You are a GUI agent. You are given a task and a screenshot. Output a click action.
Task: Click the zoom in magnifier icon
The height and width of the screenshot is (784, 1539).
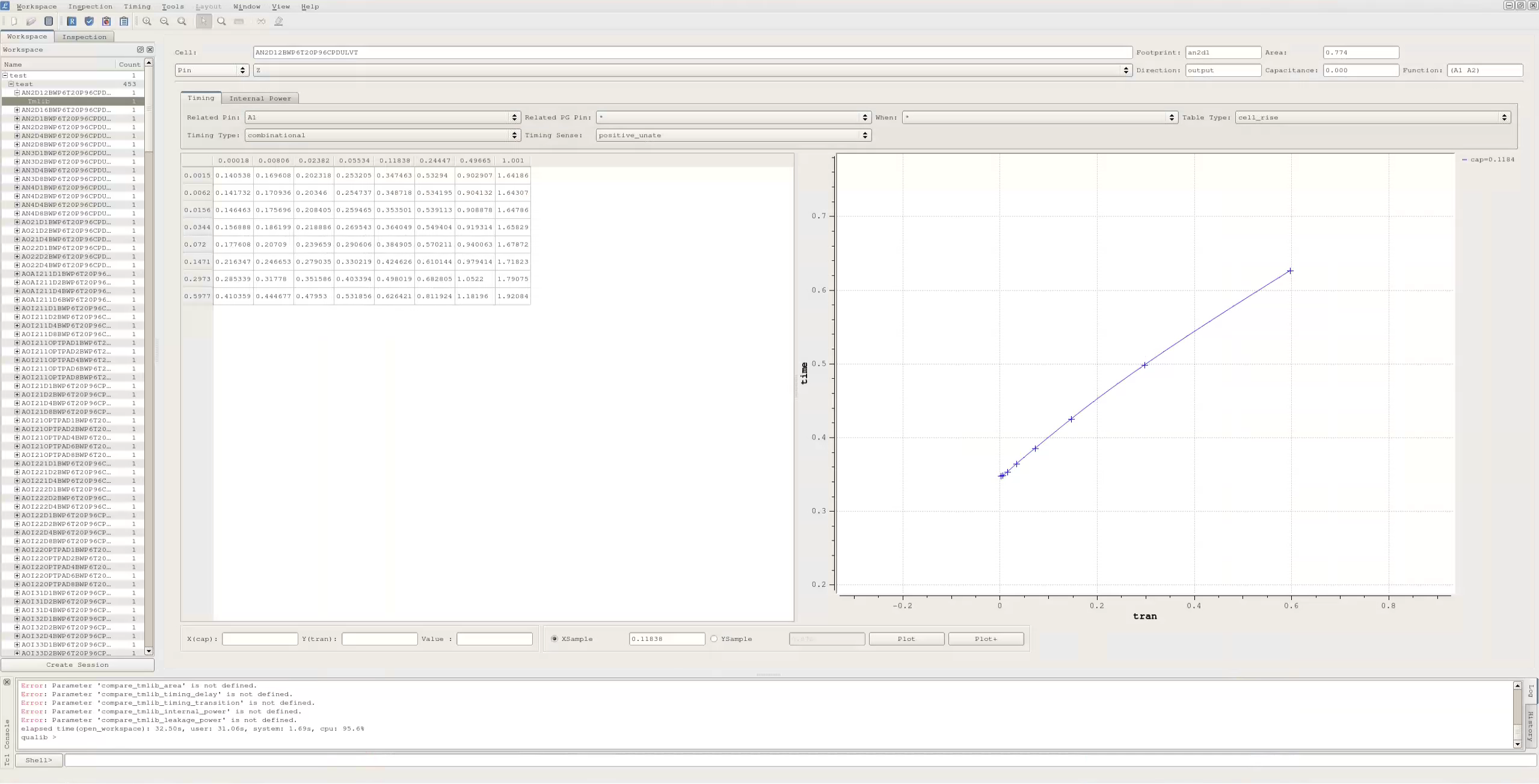(147, 21)
